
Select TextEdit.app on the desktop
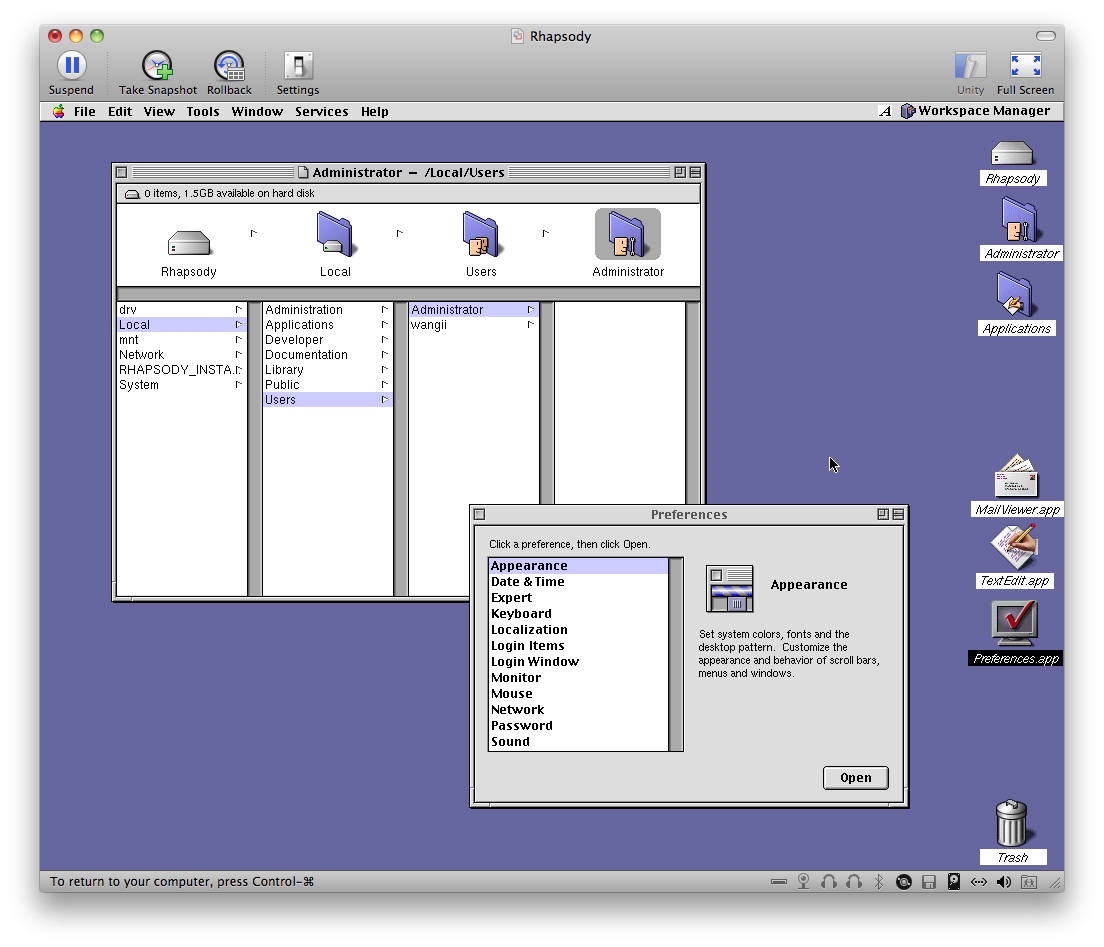coord(1015,547)
